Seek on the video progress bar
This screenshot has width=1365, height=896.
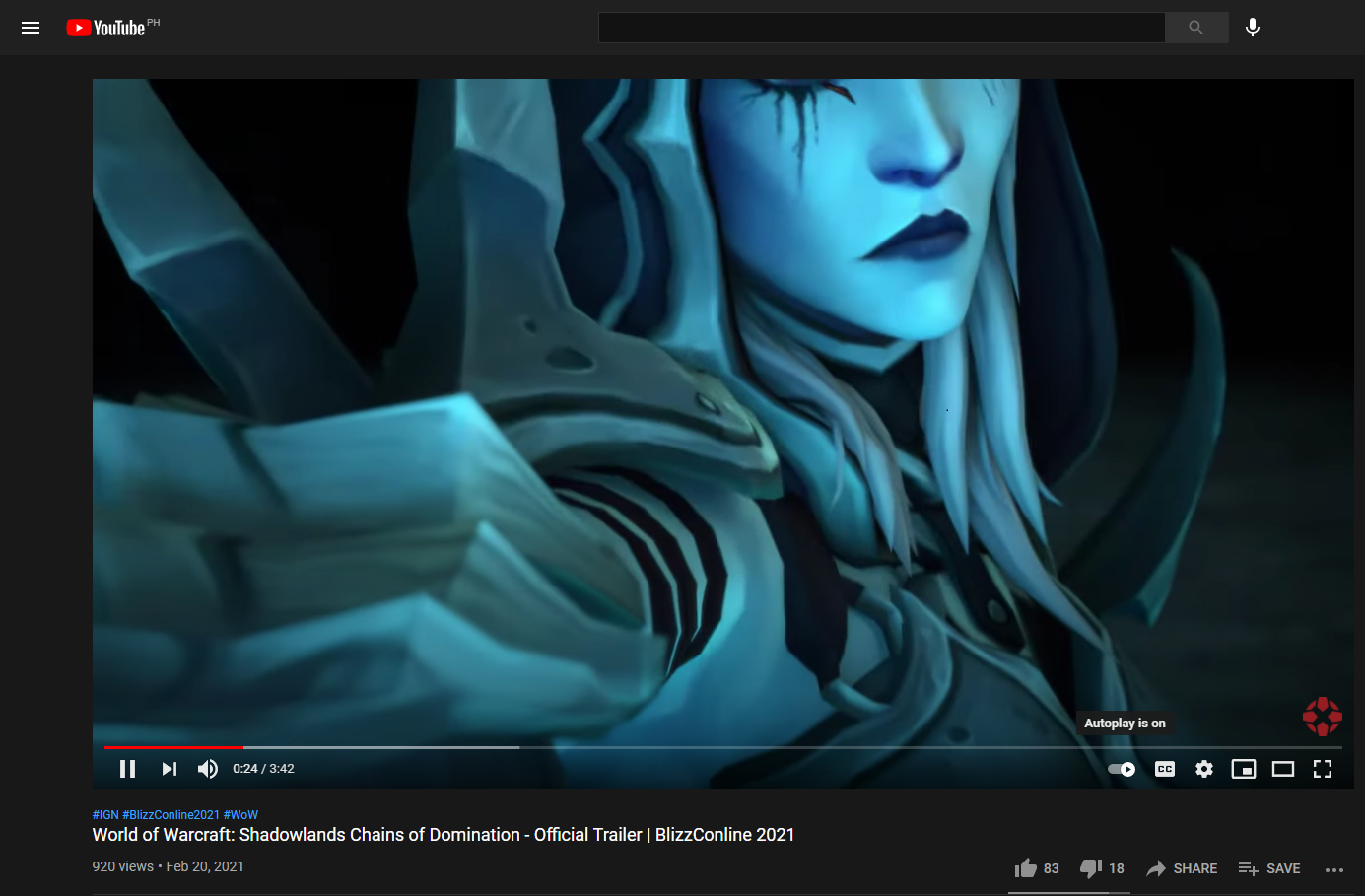tap(723, 747)
